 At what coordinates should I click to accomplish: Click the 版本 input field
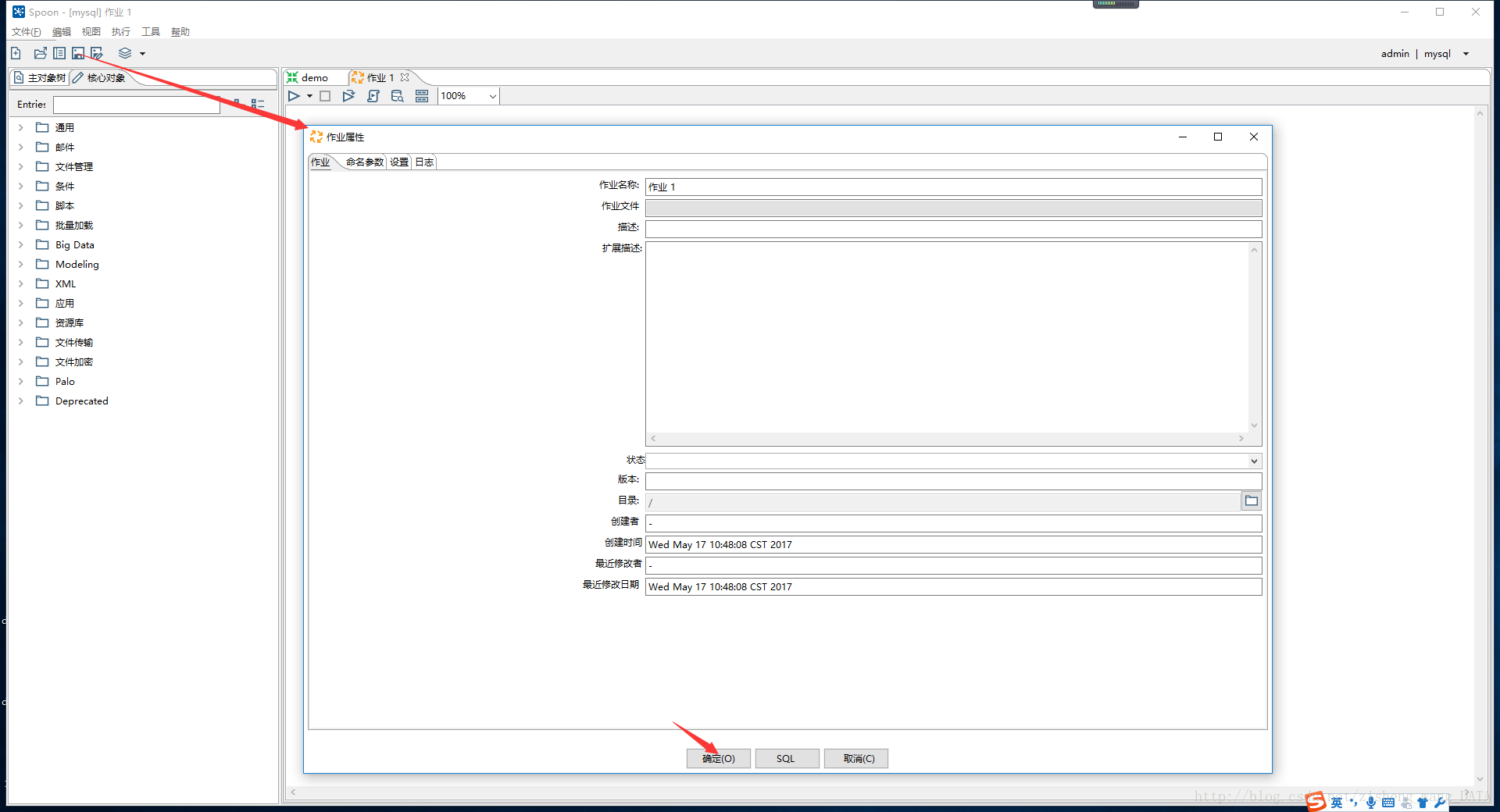point(953,481)
